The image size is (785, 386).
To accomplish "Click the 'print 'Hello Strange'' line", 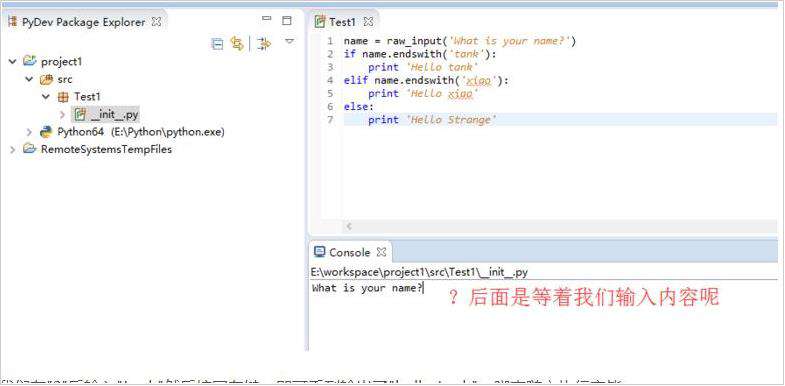I will point(433,120).
